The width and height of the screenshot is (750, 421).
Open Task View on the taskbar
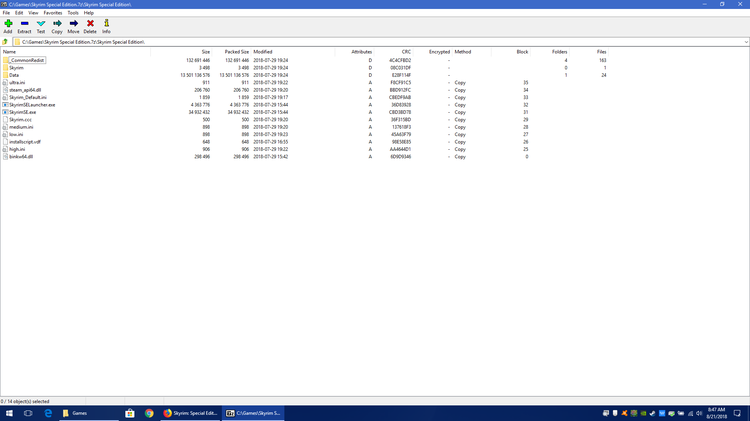(28, 413)
